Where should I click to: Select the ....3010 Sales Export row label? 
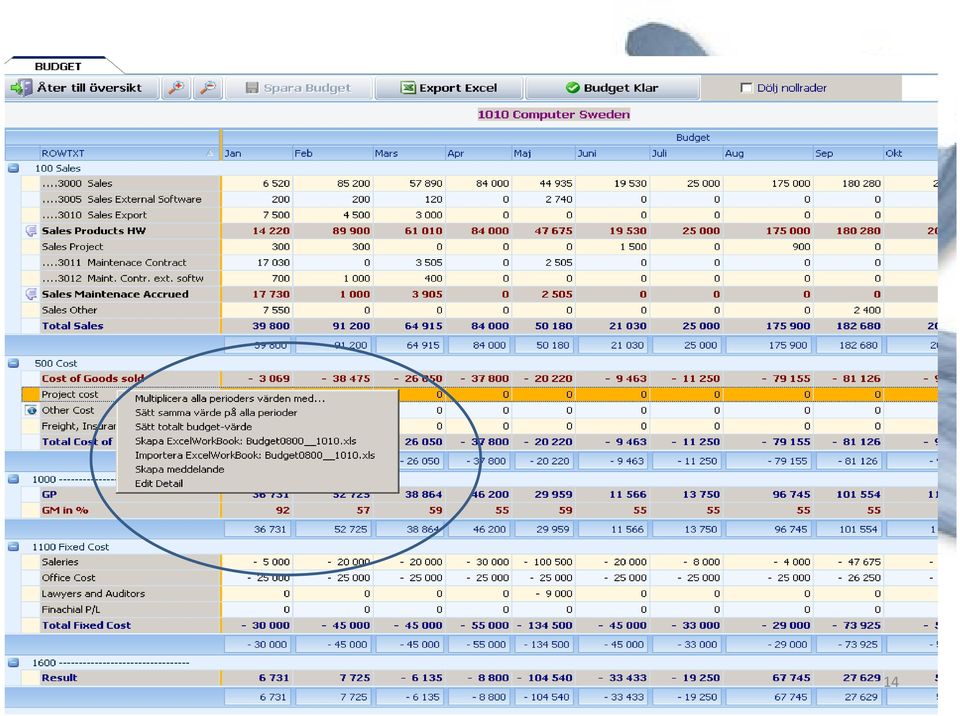94,215
